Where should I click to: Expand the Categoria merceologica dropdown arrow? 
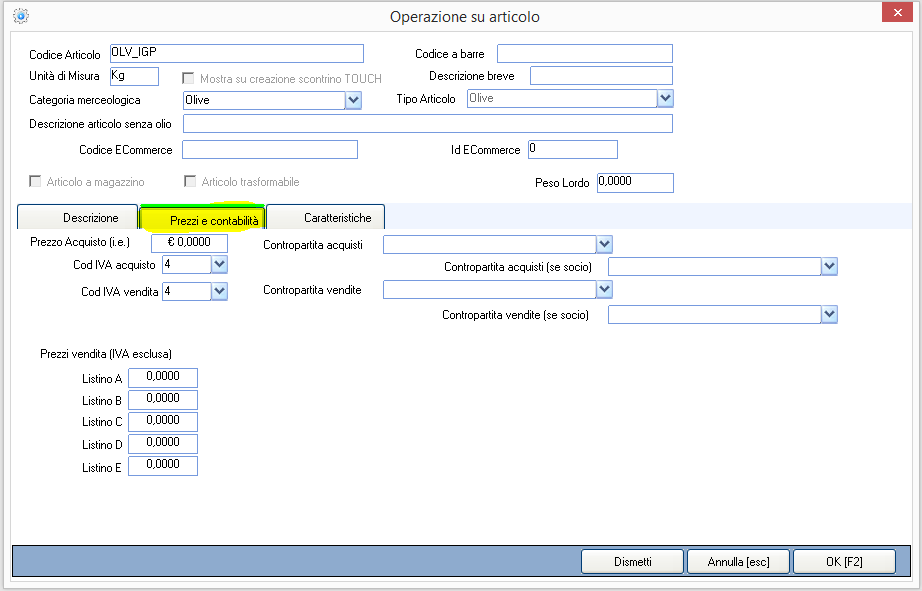pyautogui.click(x=353, y=100)
